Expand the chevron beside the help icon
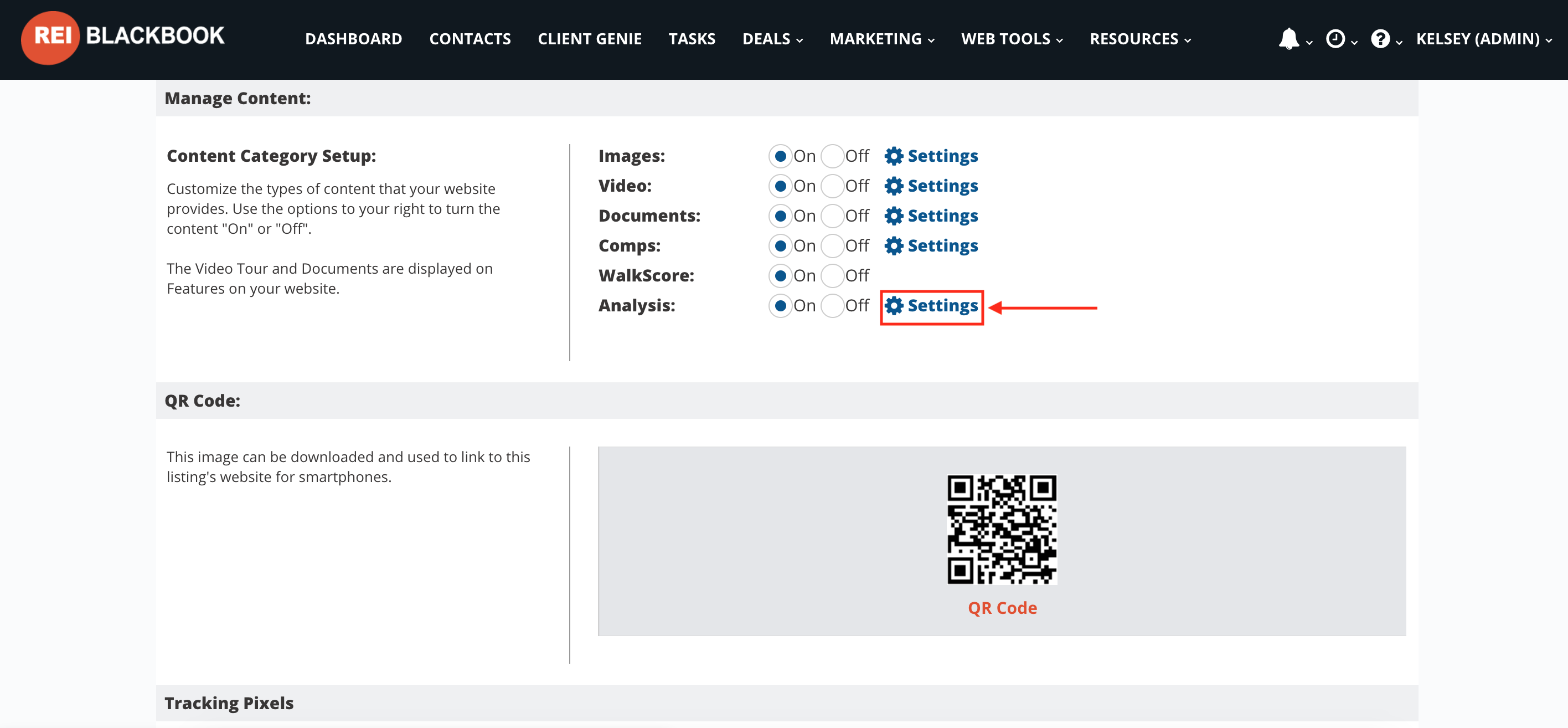 (x=1399, y=42)
